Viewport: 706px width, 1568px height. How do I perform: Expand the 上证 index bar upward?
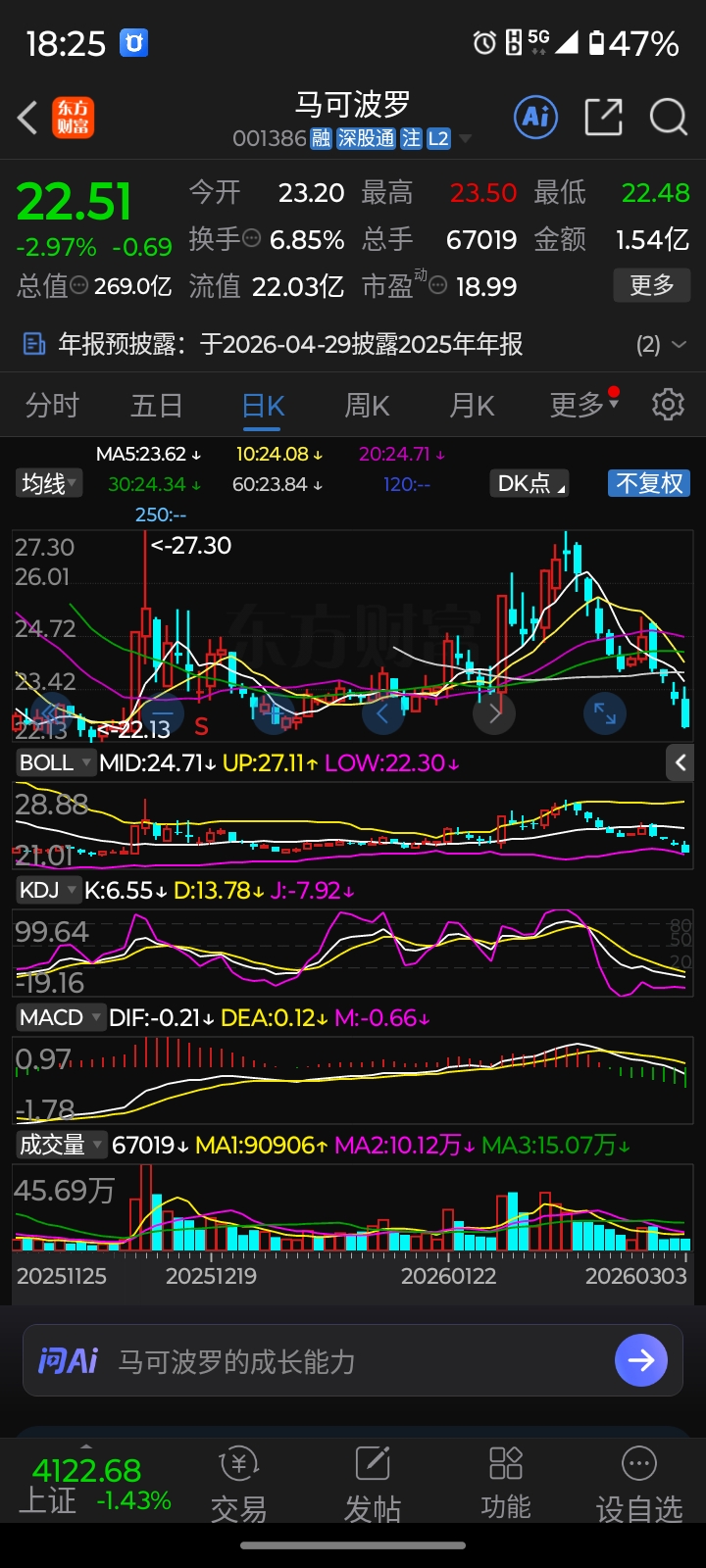pyautogui.click(x=86, y=1445)
